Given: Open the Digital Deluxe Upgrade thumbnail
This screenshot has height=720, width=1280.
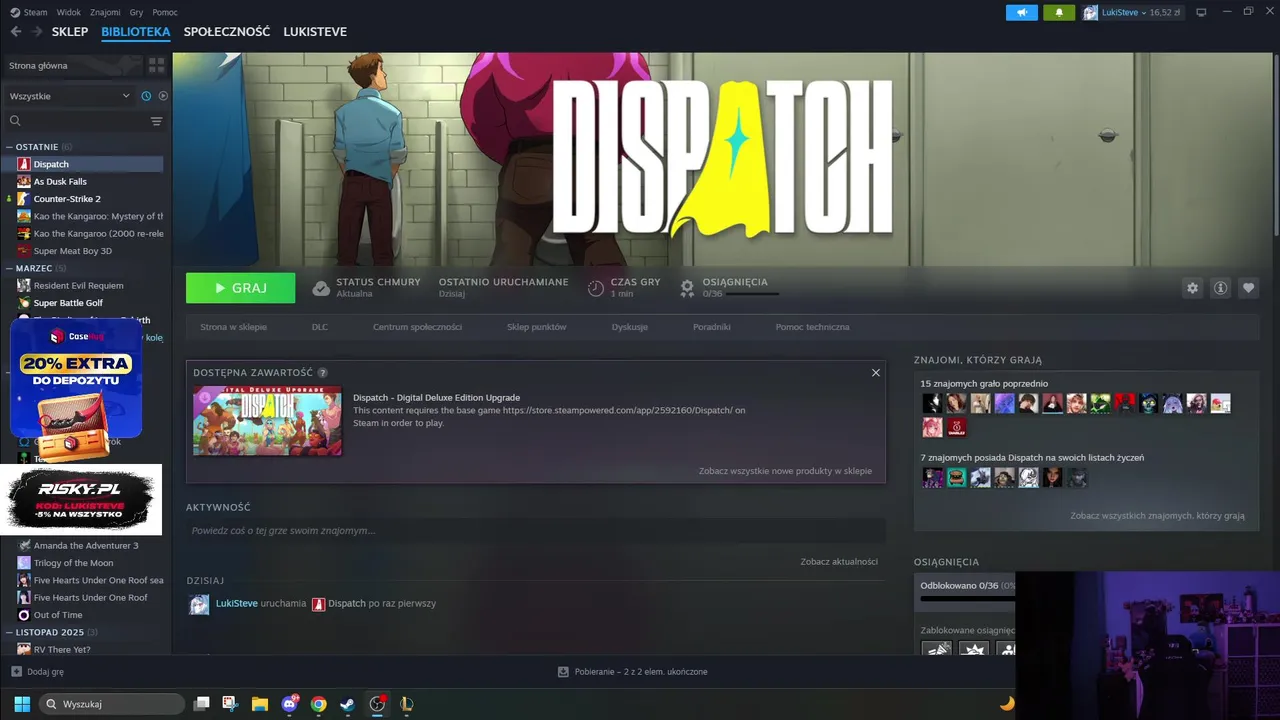Looking at the screenshot, I should pos(267,420).
